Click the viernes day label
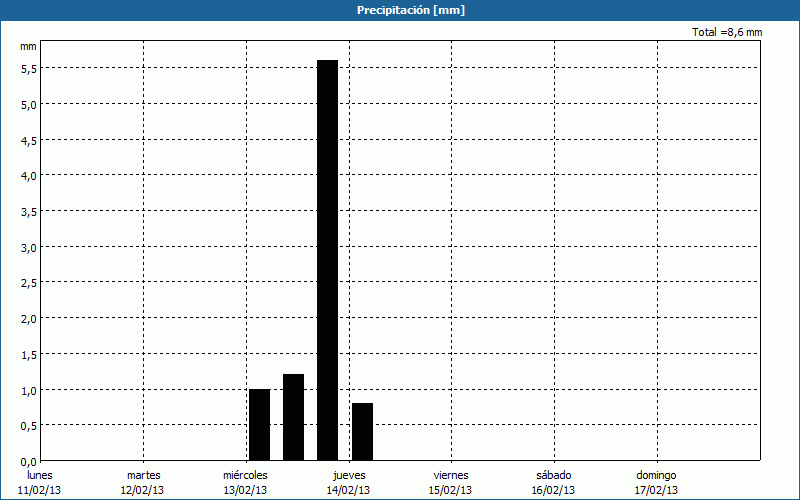This screenshot has width=800, height=500. pos(451,475)
